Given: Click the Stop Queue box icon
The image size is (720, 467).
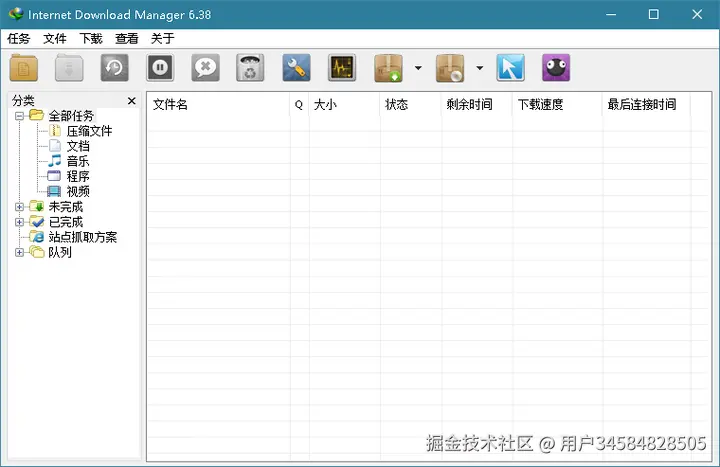Looking at the screenshot, I should coord(450,68).
